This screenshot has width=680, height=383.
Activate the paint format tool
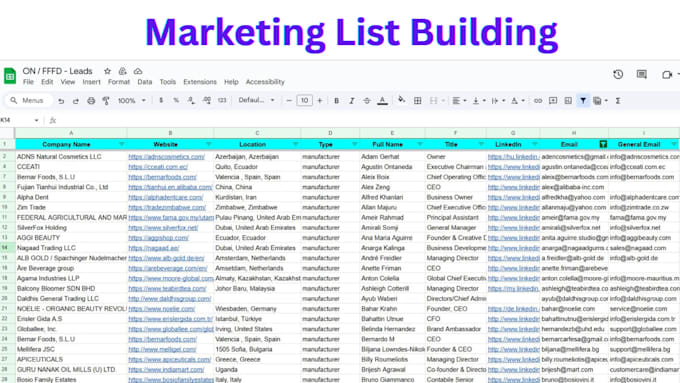(x=106, y=101)
